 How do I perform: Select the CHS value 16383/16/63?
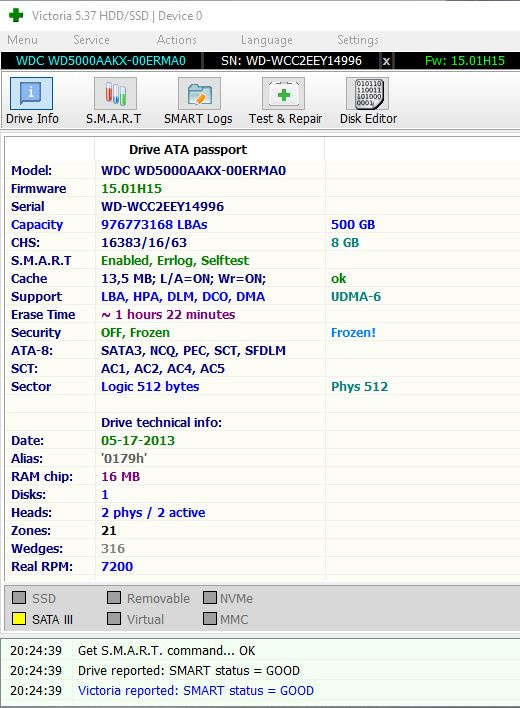click(144, 243)
